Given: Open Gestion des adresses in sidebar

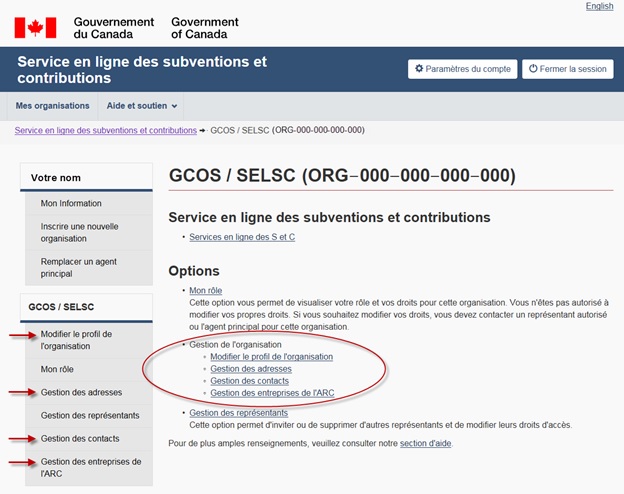Looking at the screenshot, I should 80,392.
